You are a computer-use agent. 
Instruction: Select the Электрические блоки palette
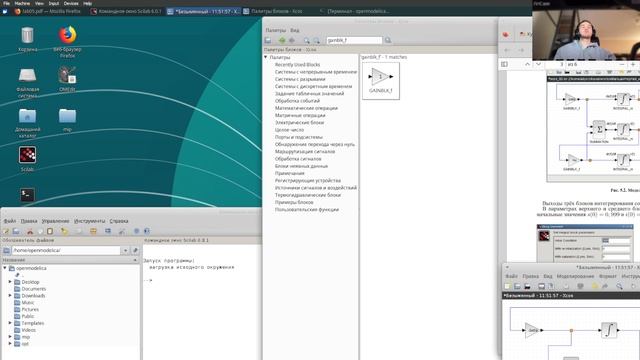point(299,122)
